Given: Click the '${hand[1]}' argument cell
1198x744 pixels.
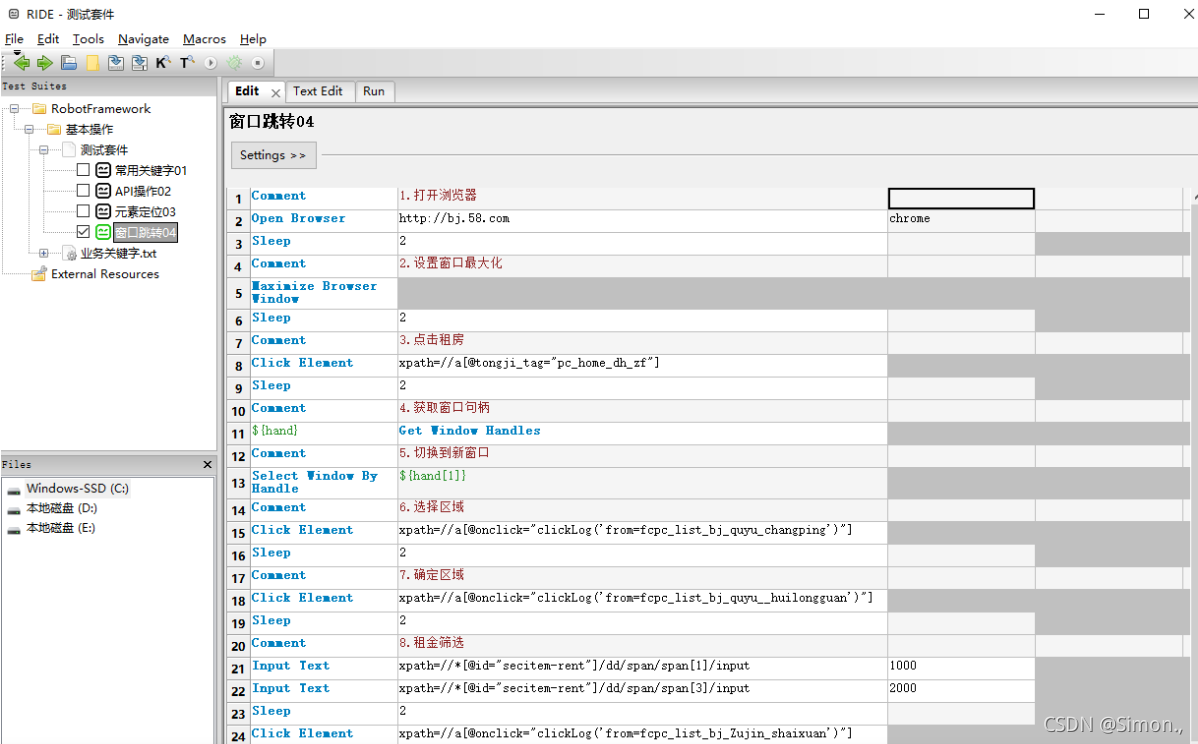Looking at the screenshot, I should click(x=643, y=483).
